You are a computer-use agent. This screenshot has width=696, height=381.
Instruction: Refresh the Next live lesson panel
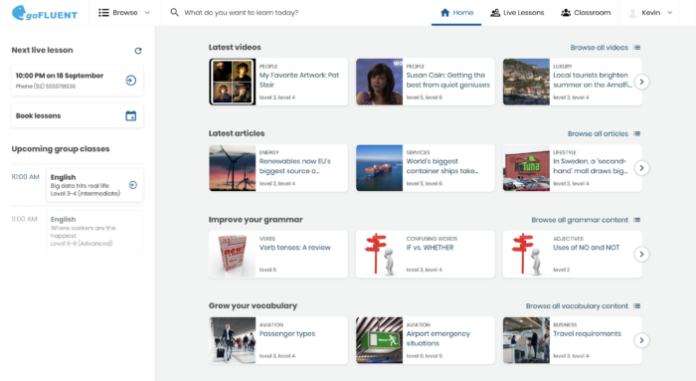pyautogui.click(x=138, y=51)
